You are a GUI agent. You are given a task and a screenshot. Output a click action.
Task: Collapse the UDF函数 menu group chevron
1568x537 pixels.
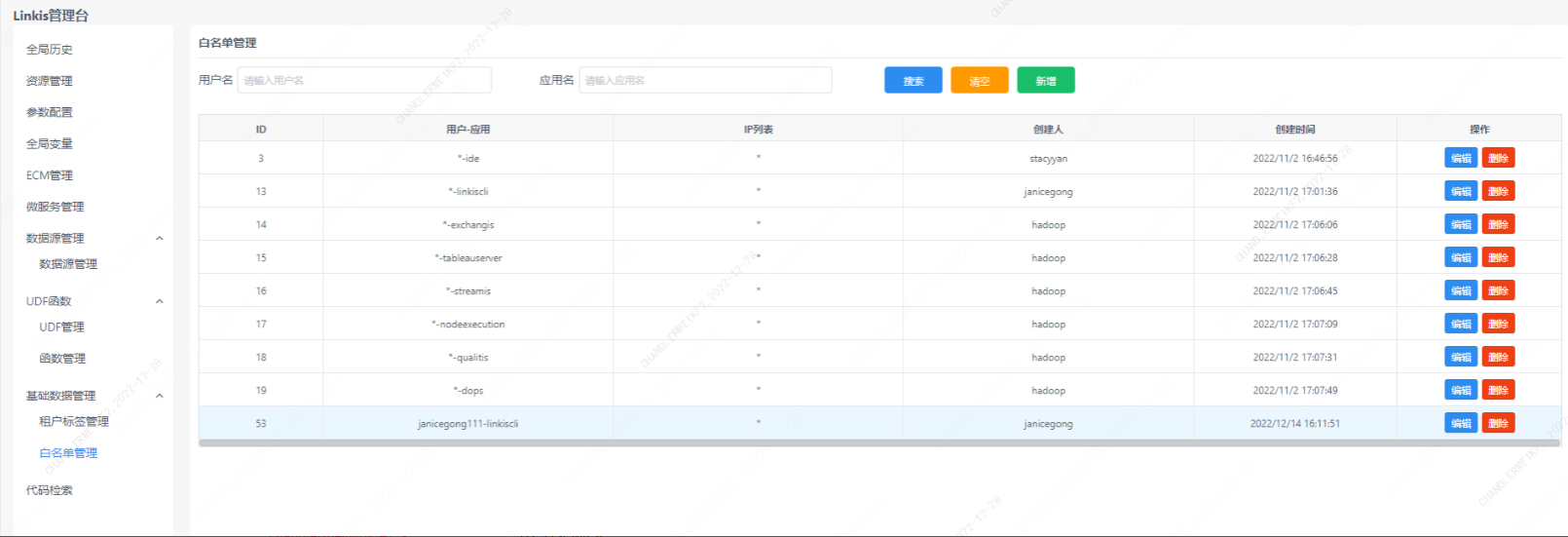click(160, 302)
